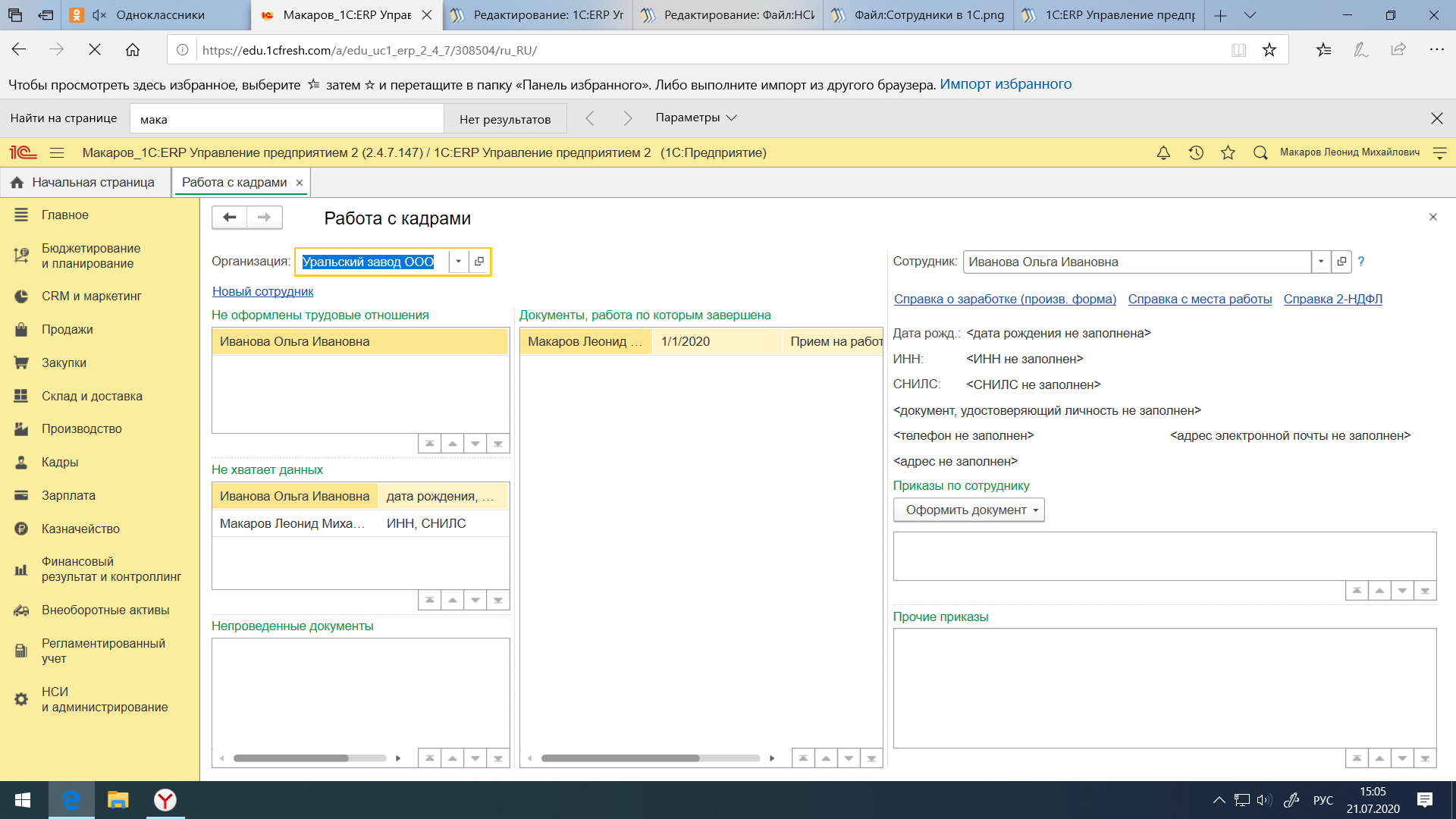Image resolution: width=1456 pixels, height=819 pixels.
Task: Move to last row in missing data list
Action: coord(498,600)
